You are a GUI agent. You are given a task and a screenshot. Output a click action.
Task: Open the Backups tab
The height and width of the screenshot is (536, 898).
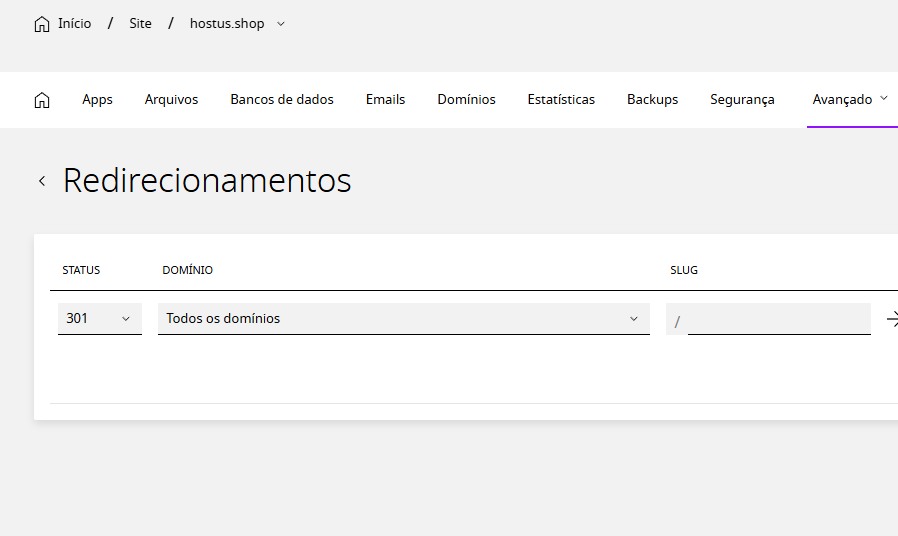tap(652, 100)
